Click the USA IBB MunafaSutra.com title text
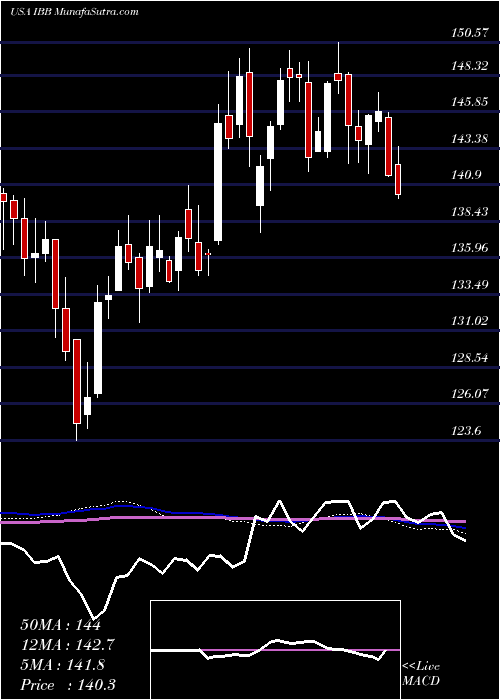The width and height of the screenshot is (500, 700). [74, 12]
